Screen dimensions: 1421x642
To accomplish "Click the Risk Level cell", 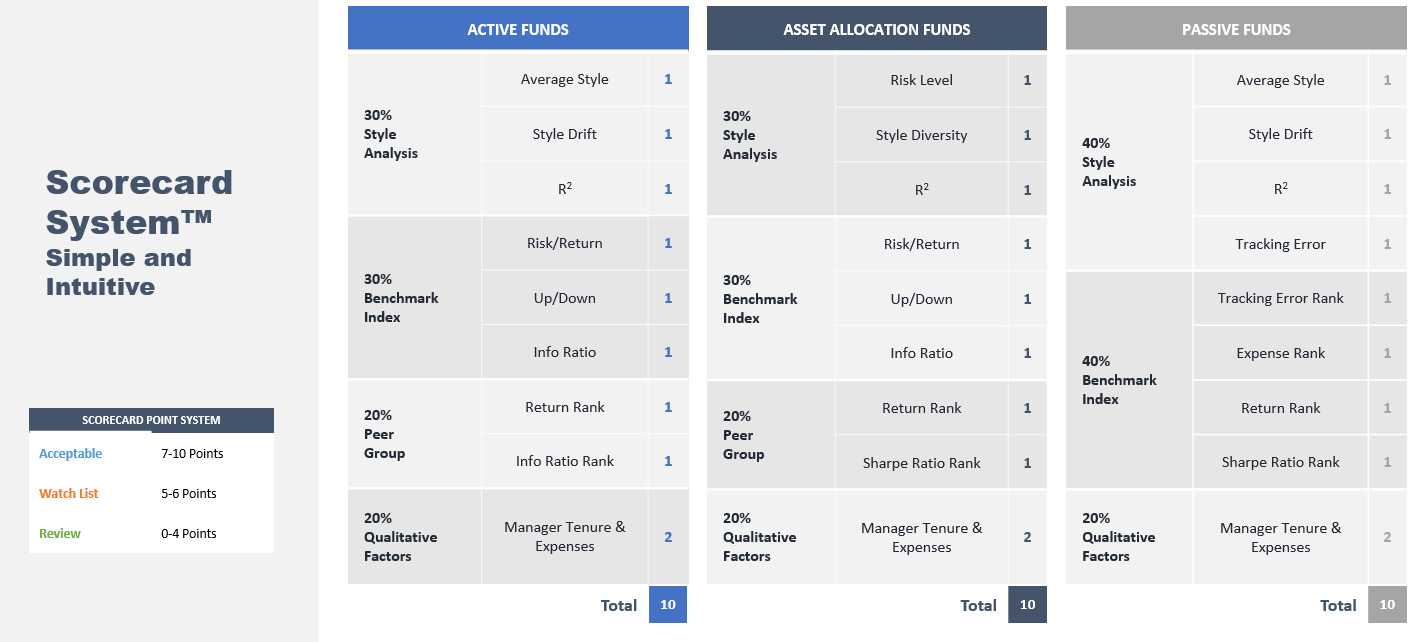I will [x=921, y=80].
